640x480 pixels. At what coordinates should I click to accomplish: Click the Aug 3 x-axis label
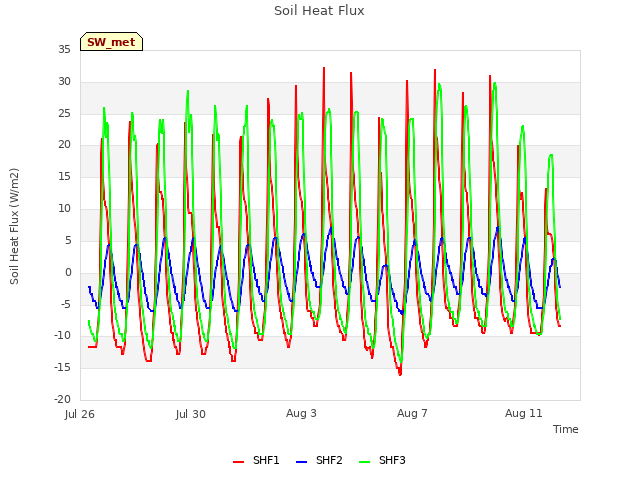click(x=301, y=413)
